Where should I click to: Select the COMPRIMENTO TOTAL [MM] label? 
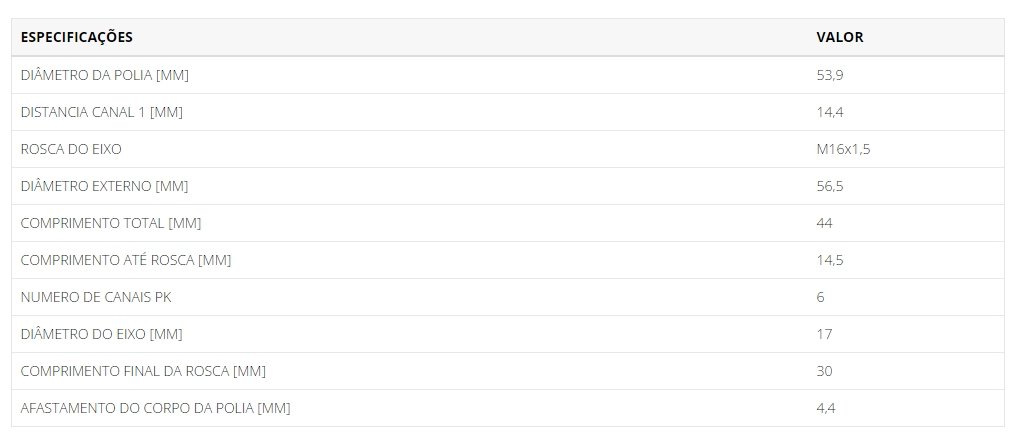111,223
